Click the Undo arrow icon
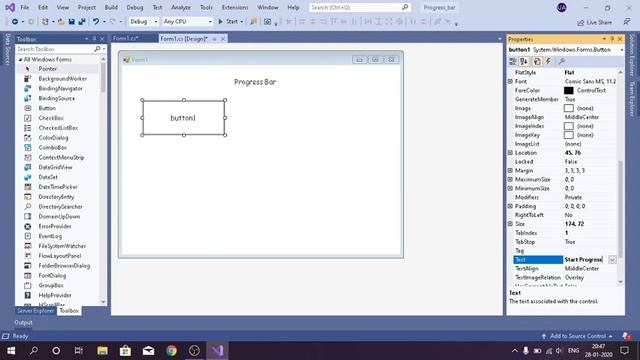This screenshot has width=640, height=360. tap(96, 22)
